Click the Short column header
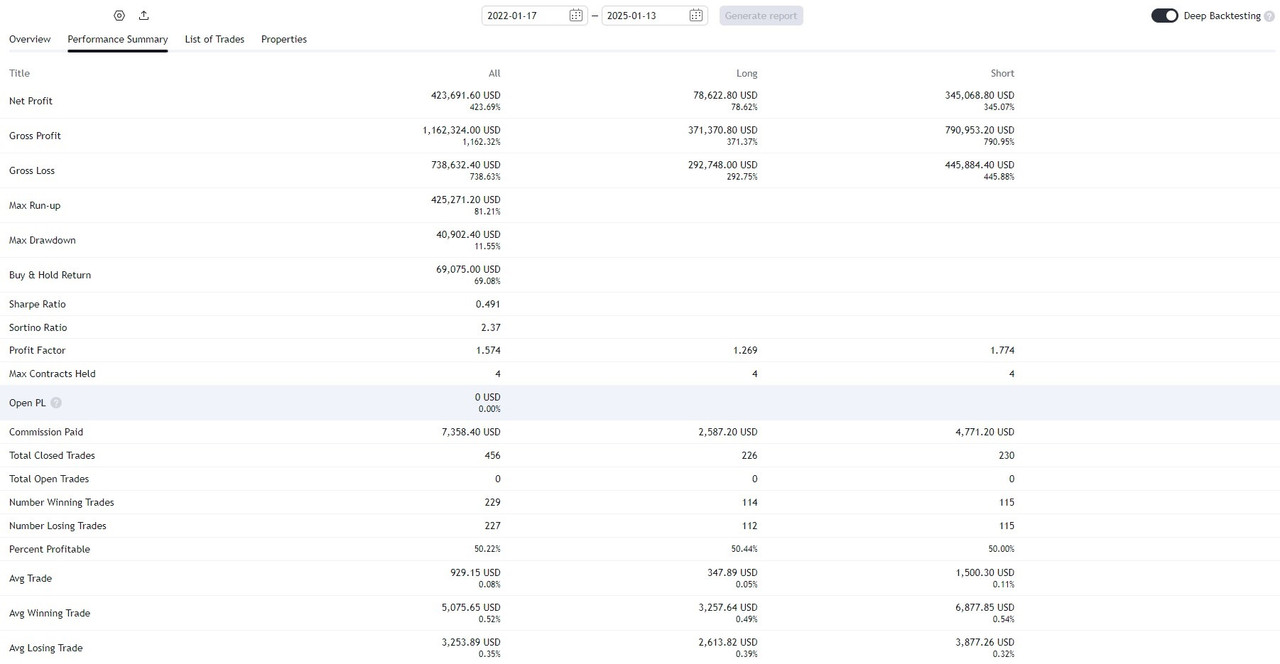The image size is (1280, 664). pos(1003,73)
